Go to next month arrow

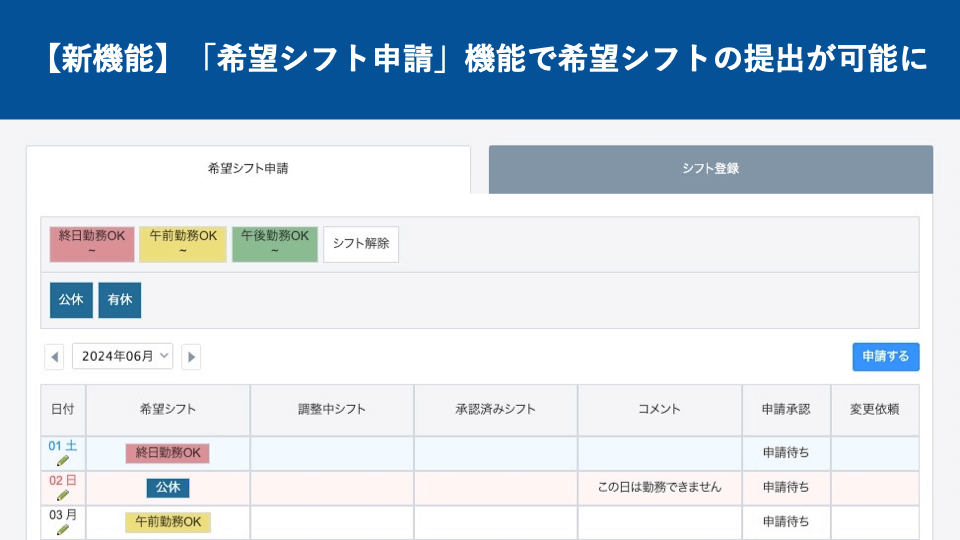coord(191,357)
